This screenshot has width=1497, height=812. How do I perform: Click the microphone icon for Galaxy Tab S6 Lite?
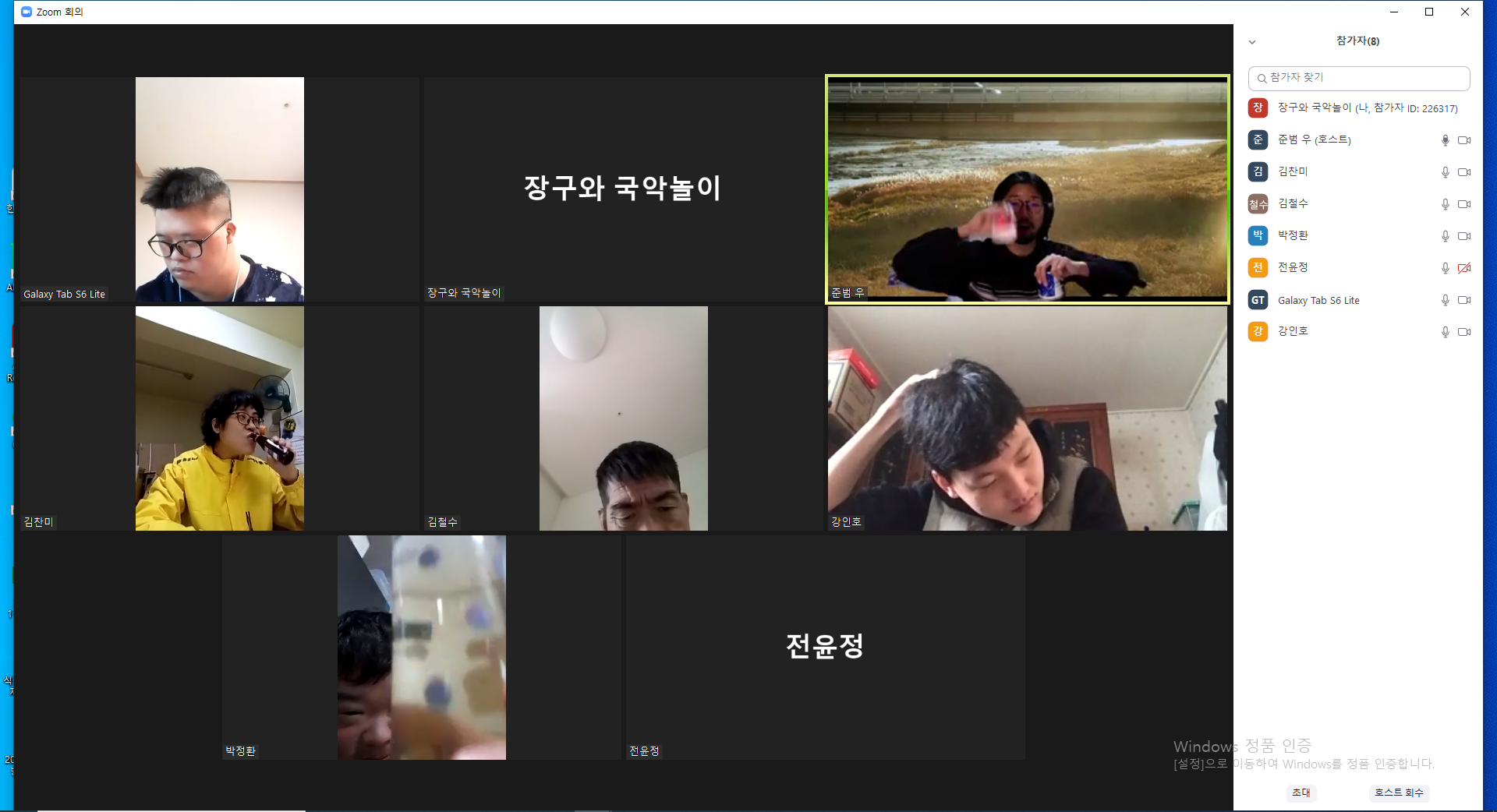pos(1445,300)
